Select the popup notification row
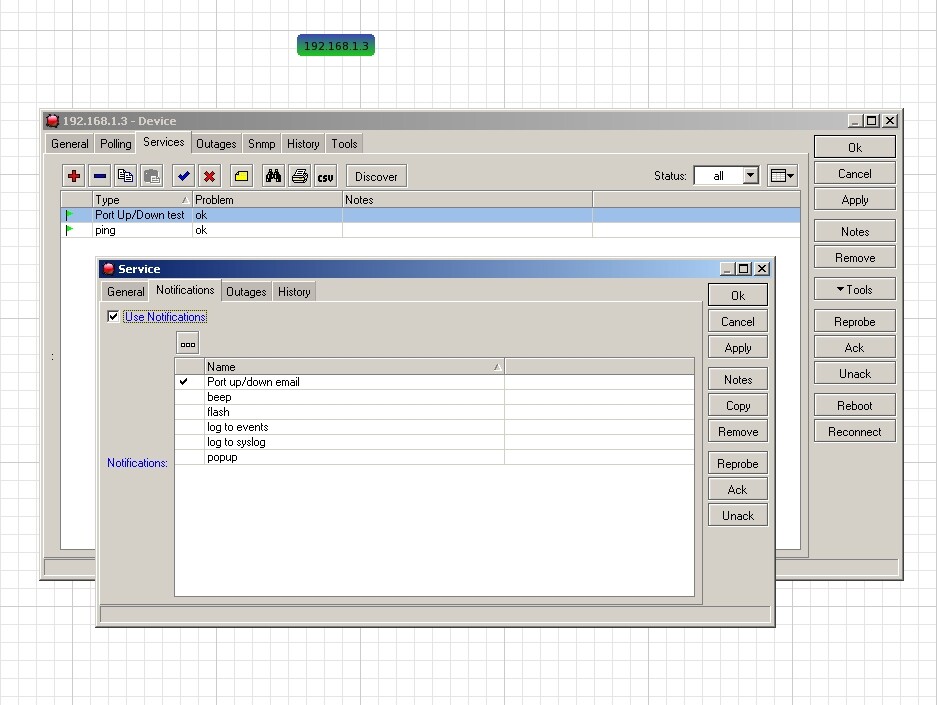 point(434,457)
